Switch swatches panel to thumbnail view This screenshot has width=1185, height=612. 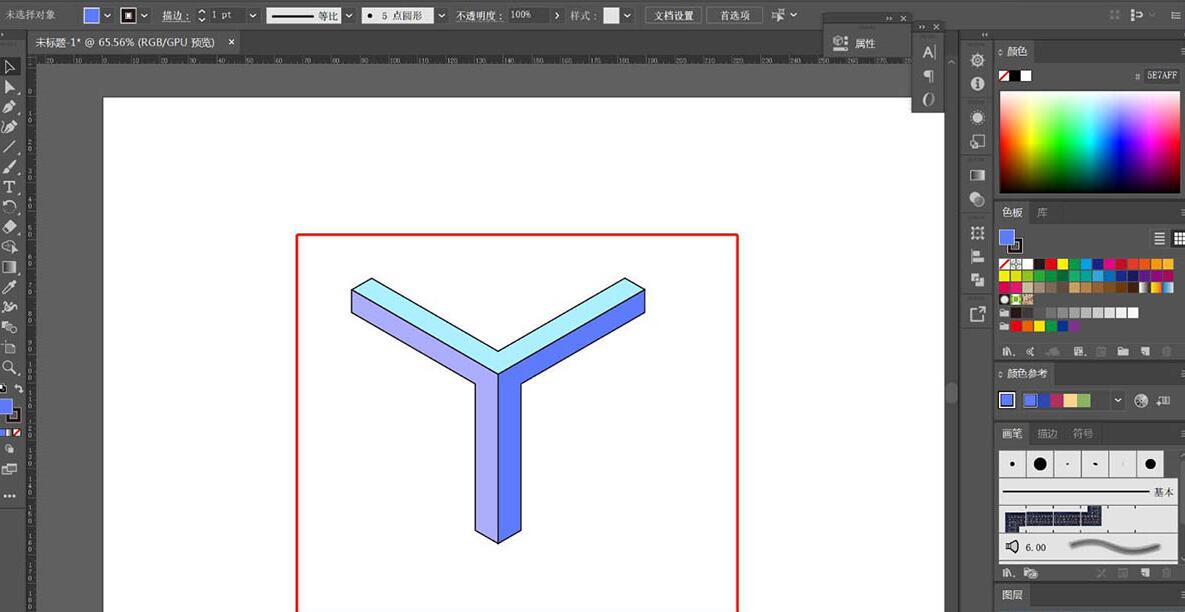click(1179, 238)
